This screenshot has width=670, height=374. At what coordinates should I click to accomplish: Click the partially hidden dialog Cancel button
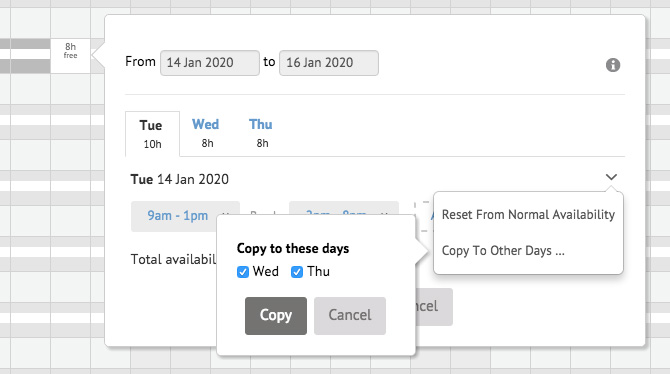pos(434,307)
